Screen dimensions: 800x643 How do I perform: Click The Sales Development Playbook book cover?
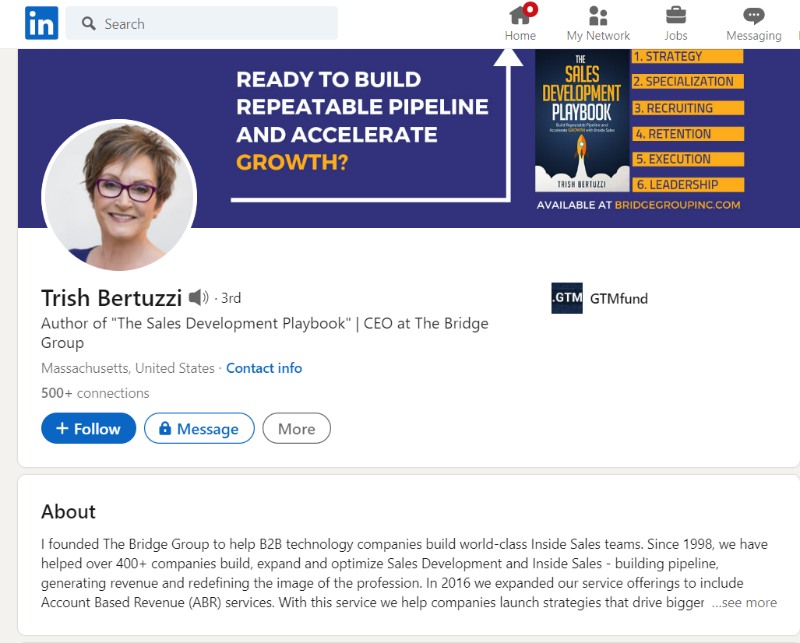pos(581,121)
